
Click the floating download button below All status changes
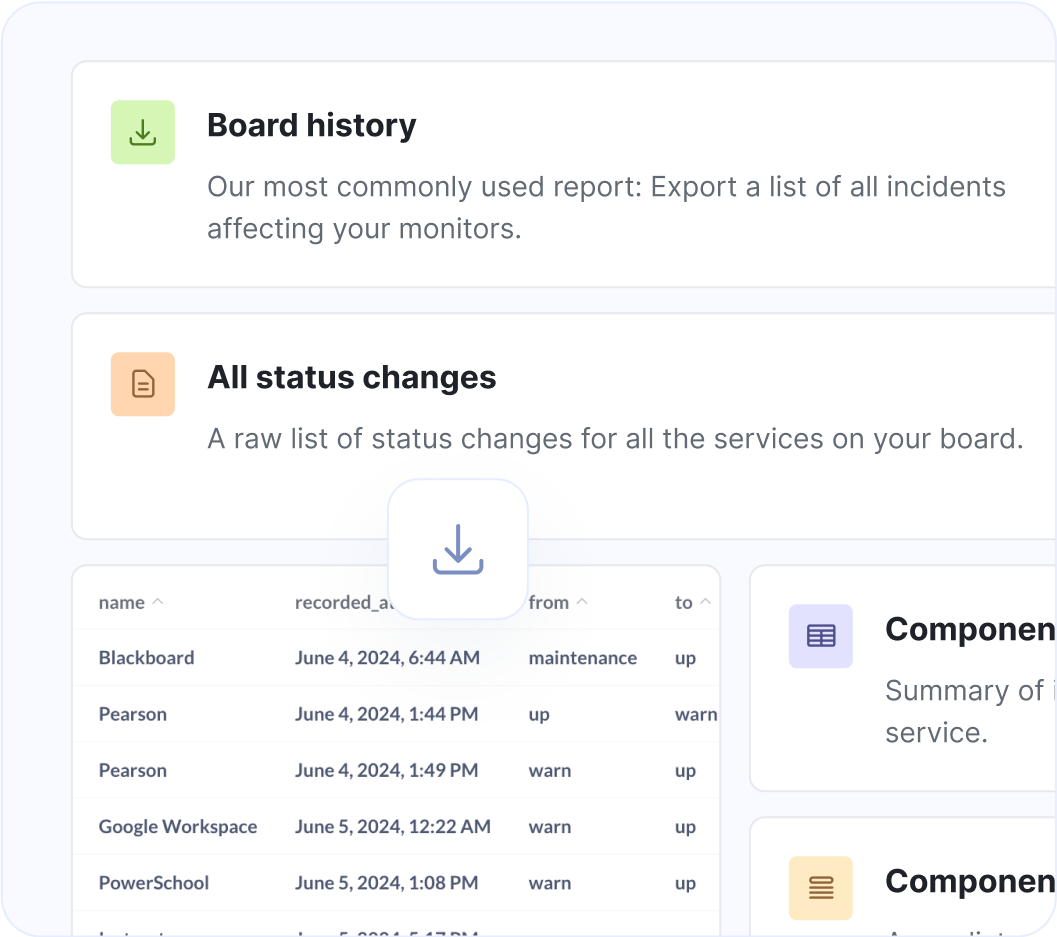(x=458, y=549)
